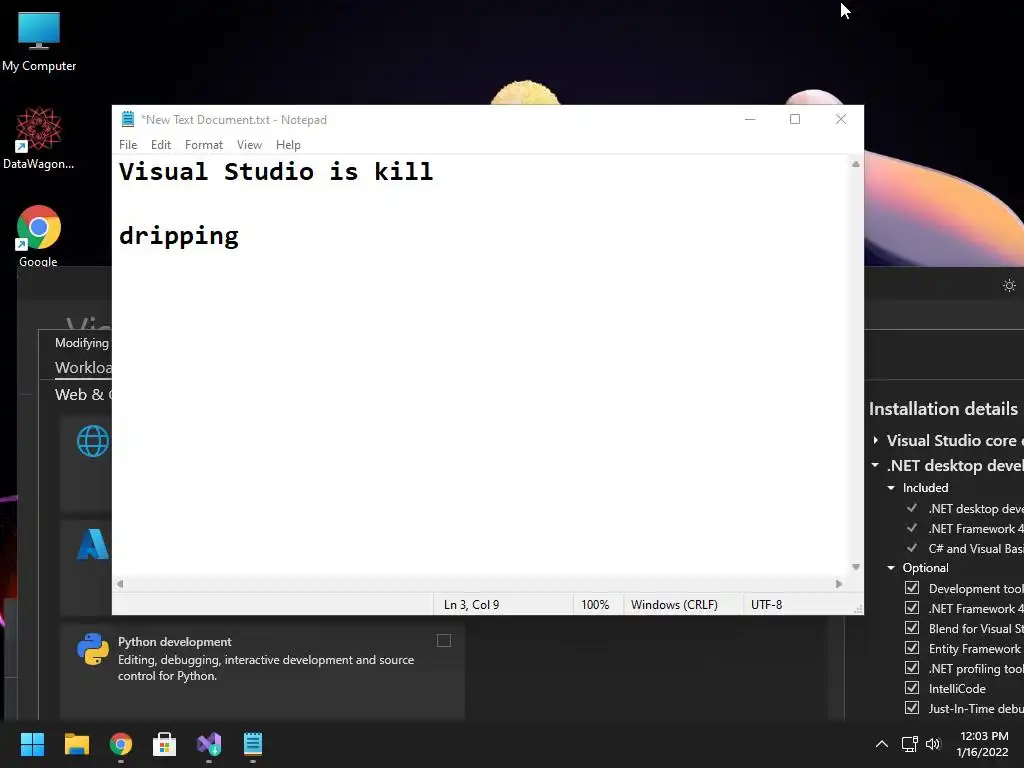The width and height of the screenshot is (1024, 768).
Task: Uncheck Development tools optional component
Action: point(912,588)
